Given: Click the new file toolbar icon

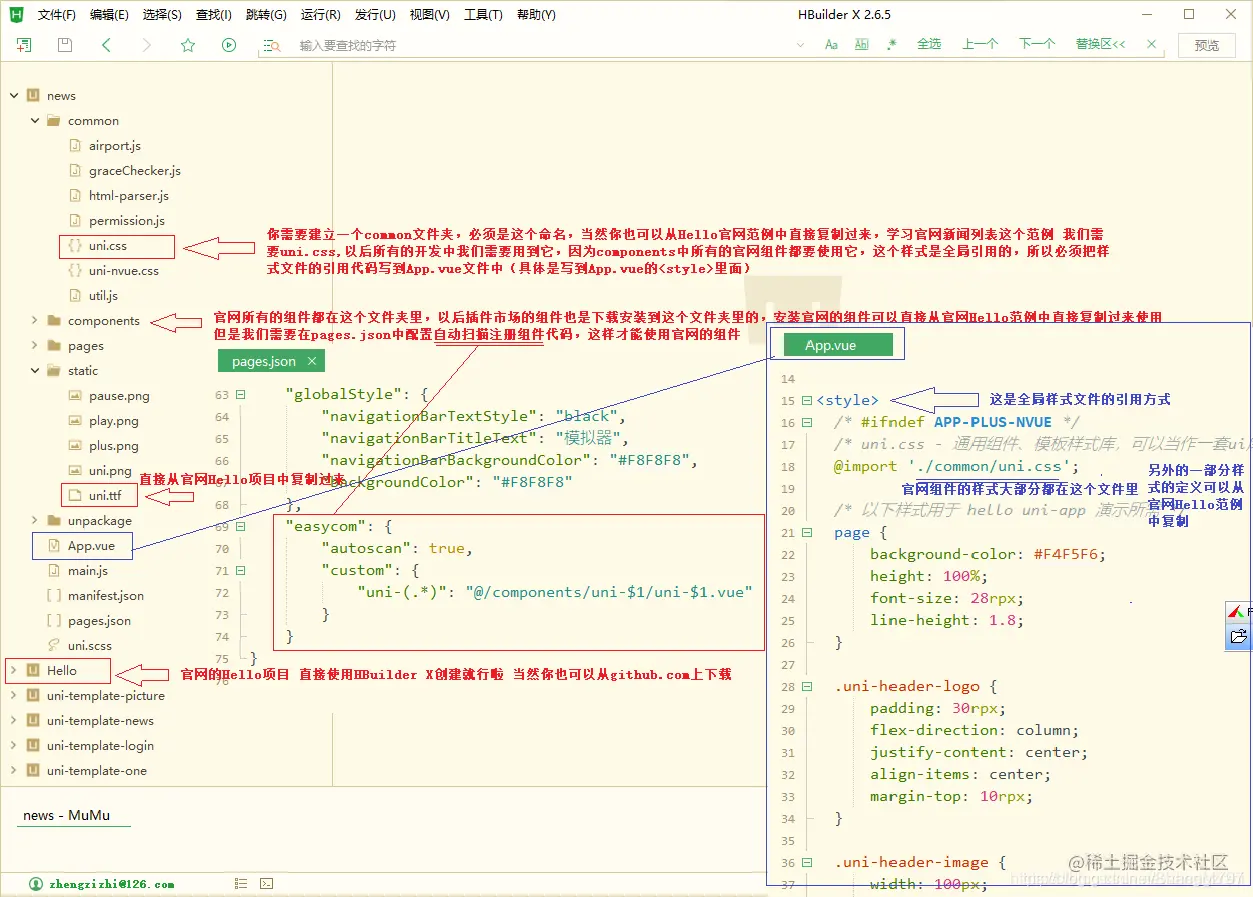Looking at the screenshot, I should pyautogui.click(x=24, y=45).
